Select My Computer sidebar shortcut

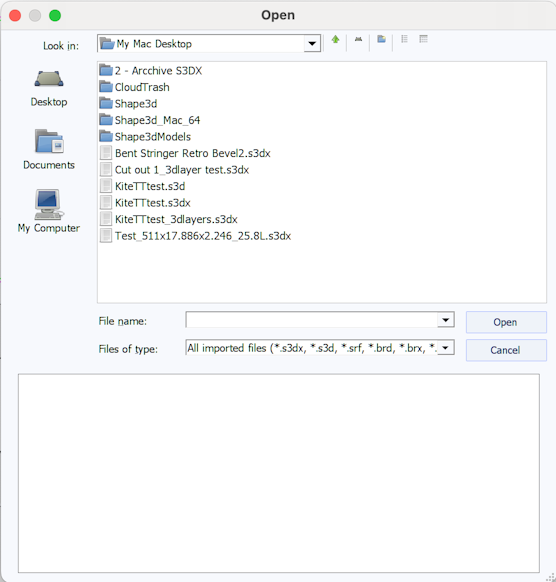click(x=49, y=211)
